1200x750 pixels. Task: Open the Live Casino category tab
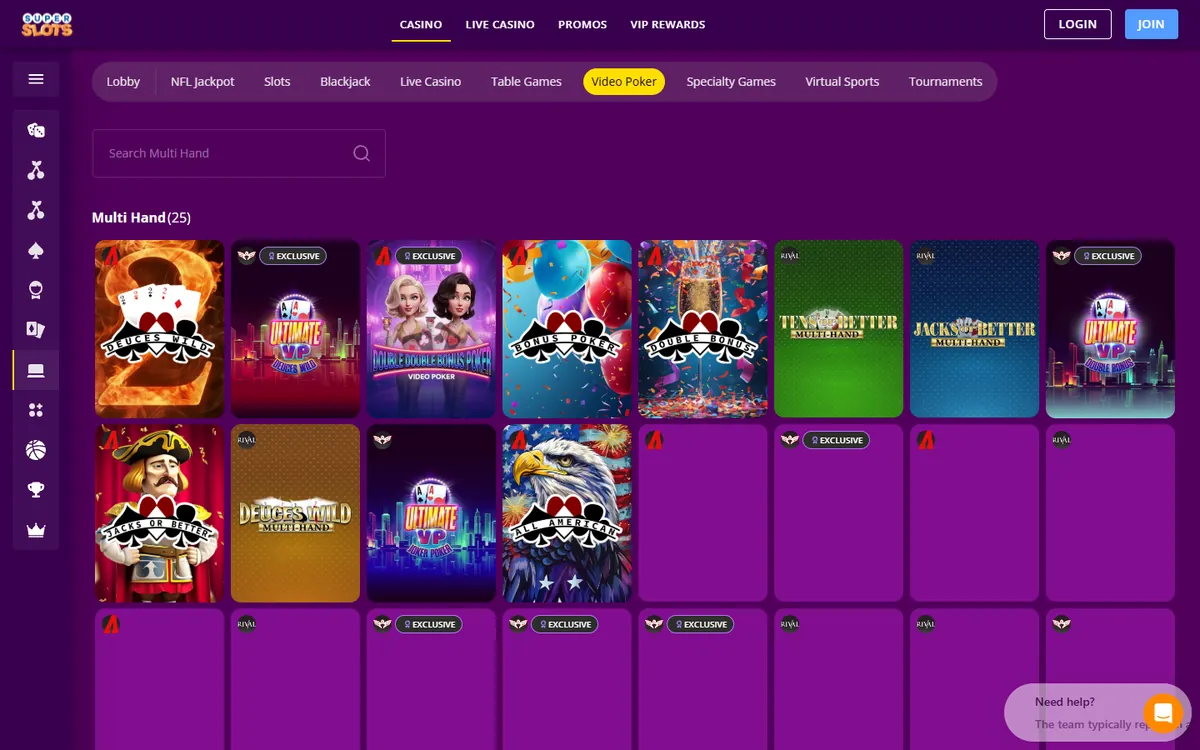(x=431, y=82)
